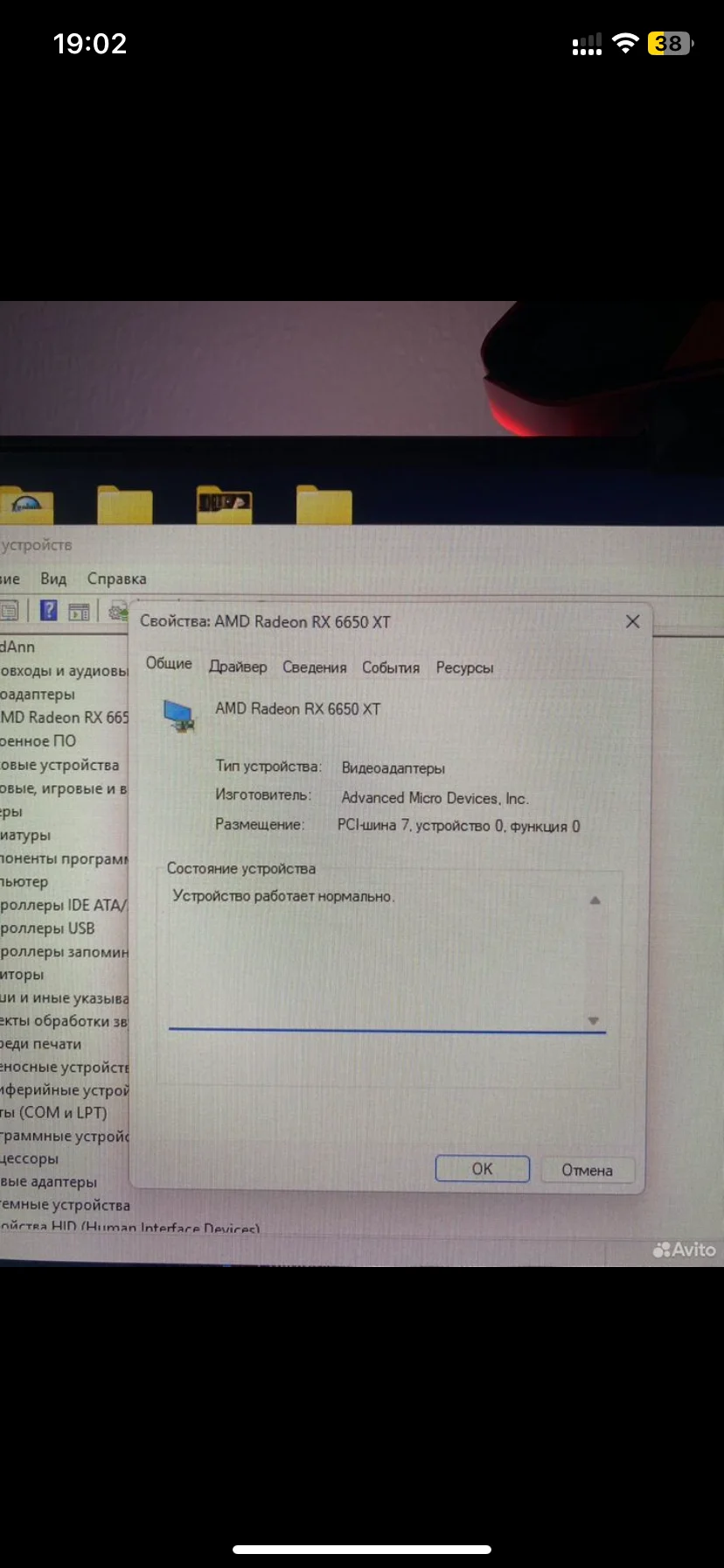
Task: Open the plain yellow folder on the far right
Action: [x=324, y=504]
